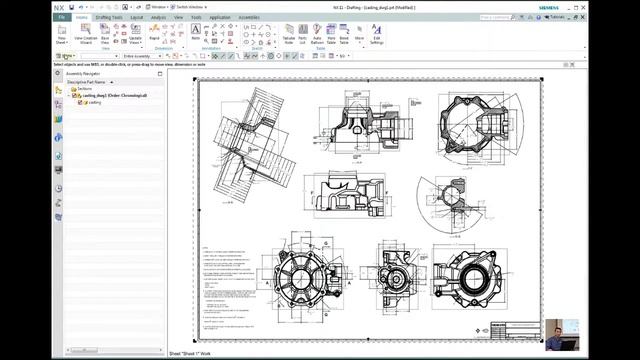Switch to the Analysis tab

158,18
